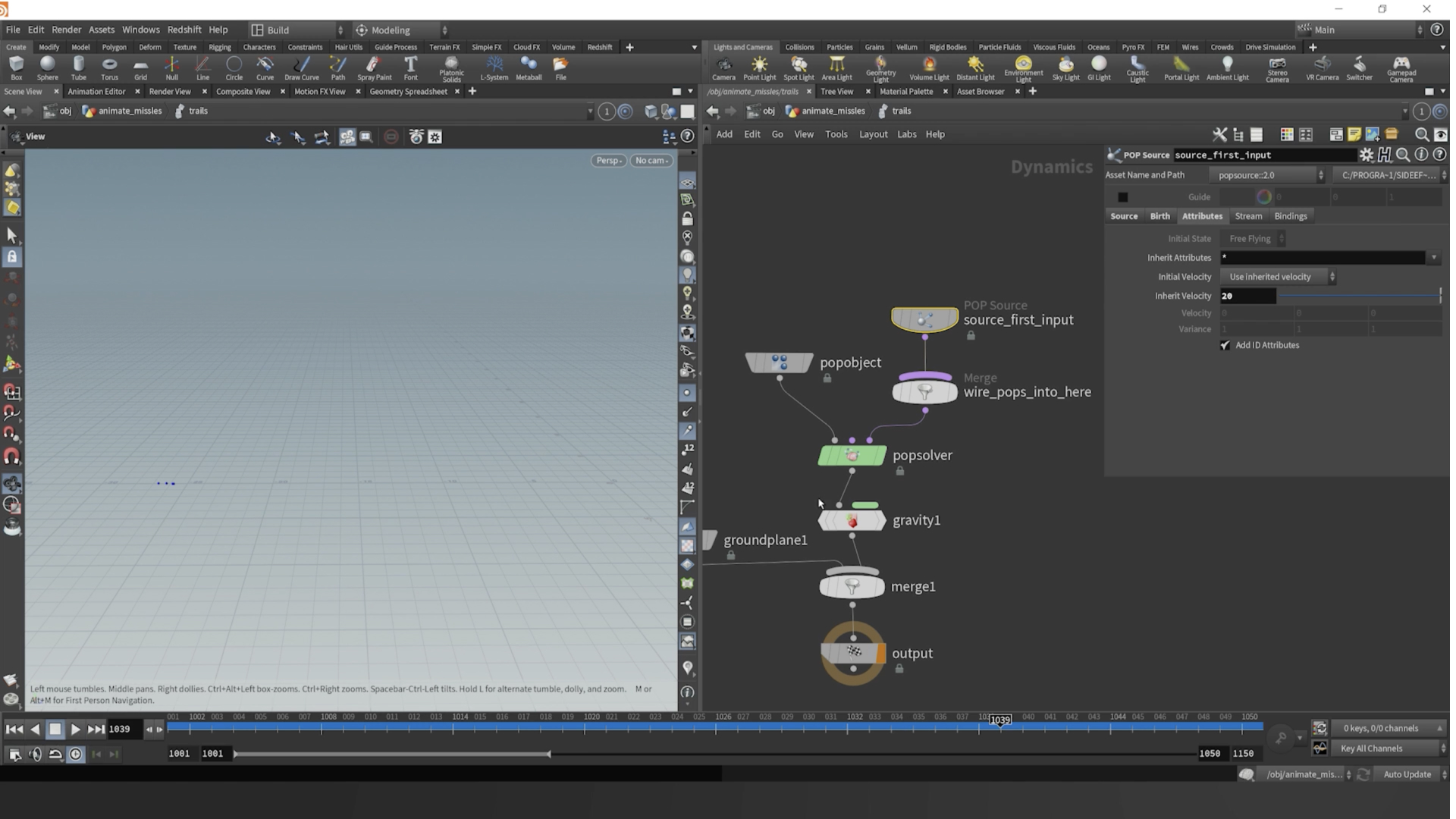Viewport: 1456px width, 819px height.
Task: Add an Environment Light
Action: point(1023,69)
